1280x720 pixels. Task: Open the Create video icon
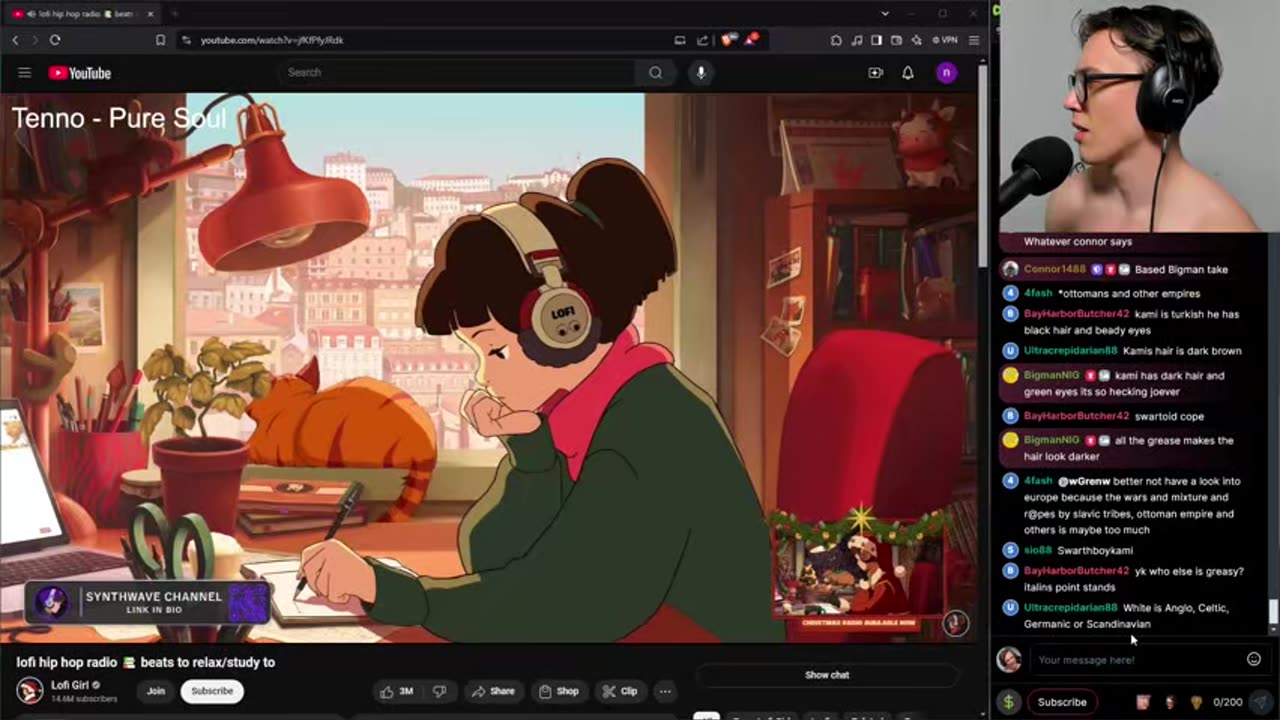click(875, 72)
